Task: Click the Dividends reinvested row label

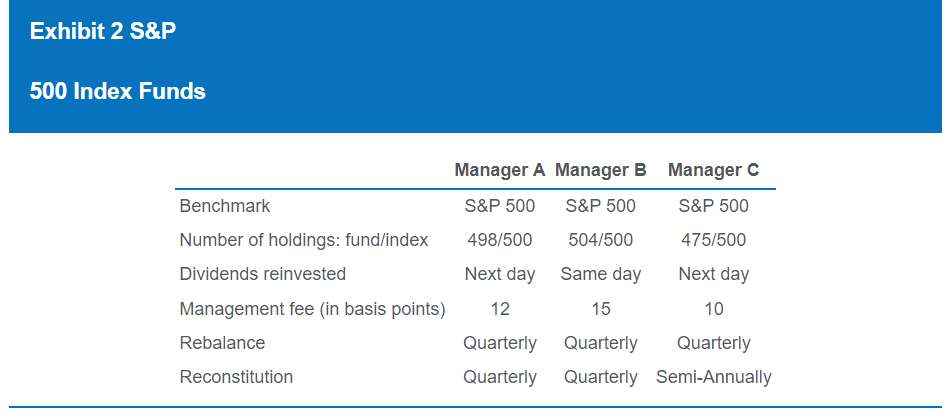Action: tap(263, 274)
